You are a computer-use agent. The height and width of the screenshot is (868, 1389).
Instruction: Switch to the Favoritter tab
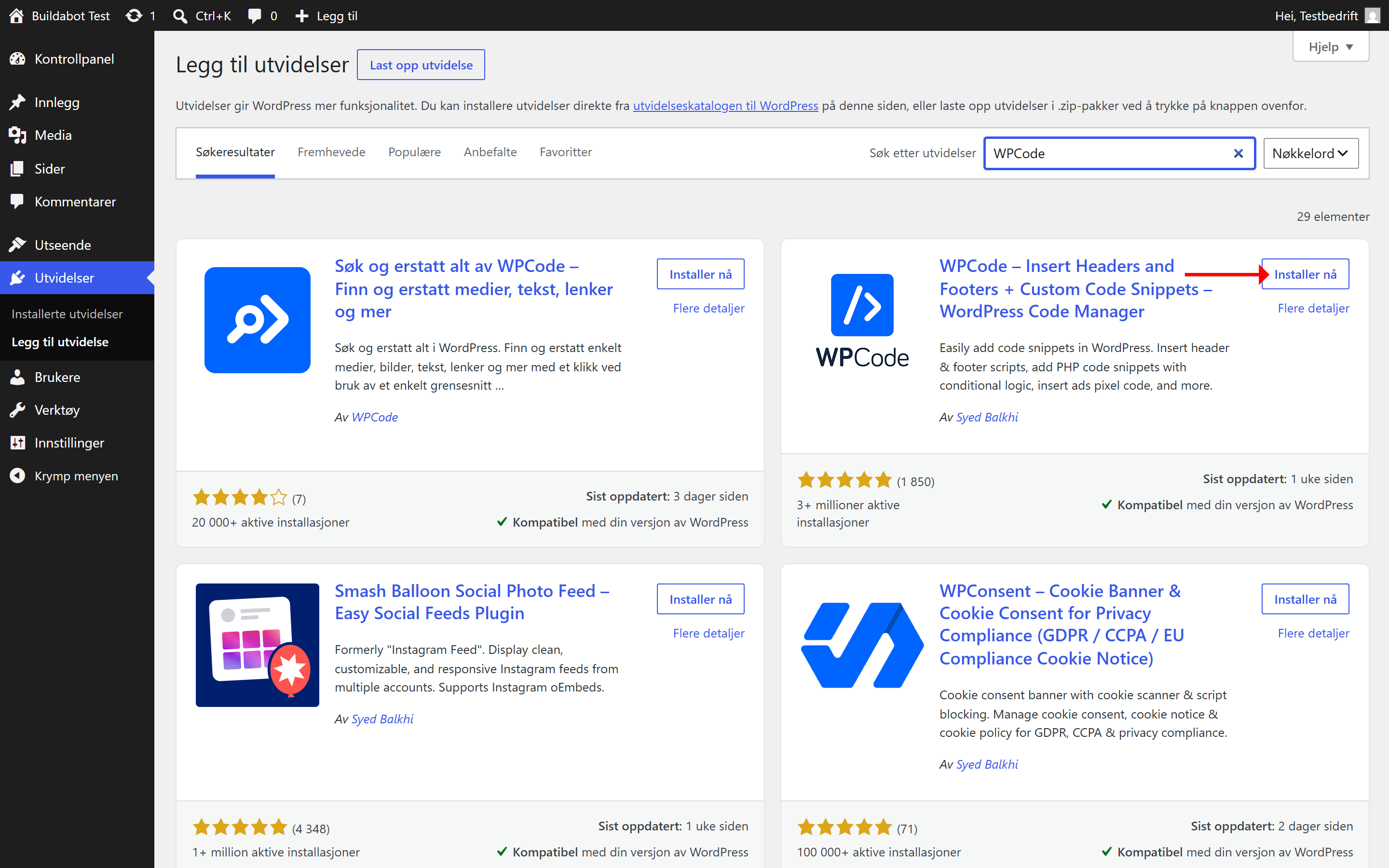pos(565,152)
